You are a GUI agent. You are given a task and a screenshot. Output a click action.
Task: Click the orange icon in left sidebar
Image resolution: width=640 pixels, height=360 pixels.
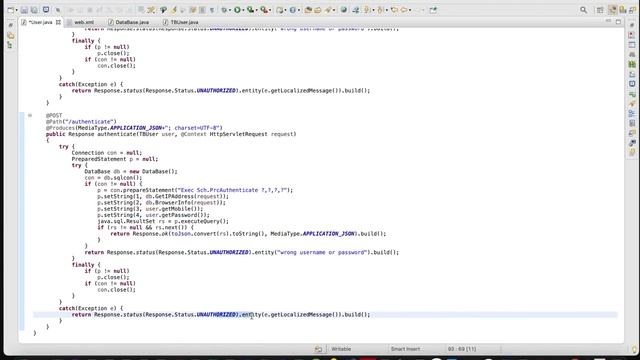(x=11, y=36)
